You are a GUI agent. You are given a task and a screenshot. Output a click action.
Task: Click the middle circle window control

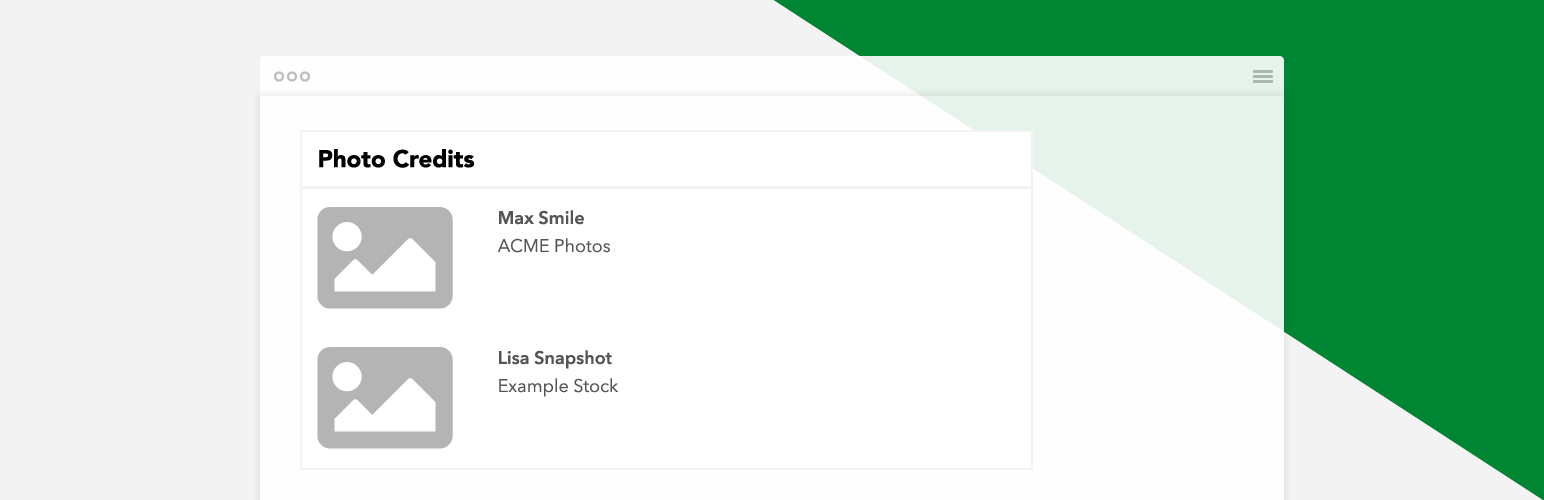(292, 76)
